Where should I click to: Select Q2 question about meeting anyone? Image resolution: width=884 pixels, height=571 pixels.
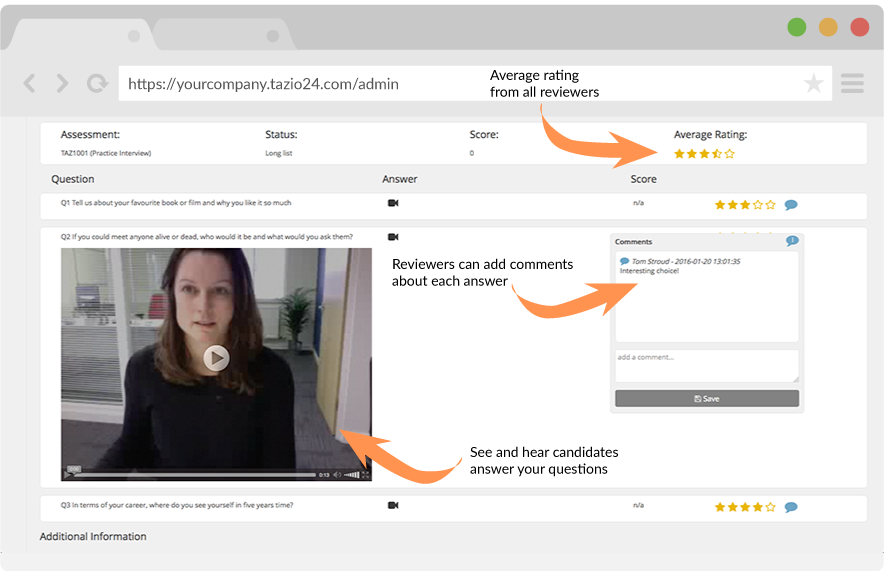207,237
